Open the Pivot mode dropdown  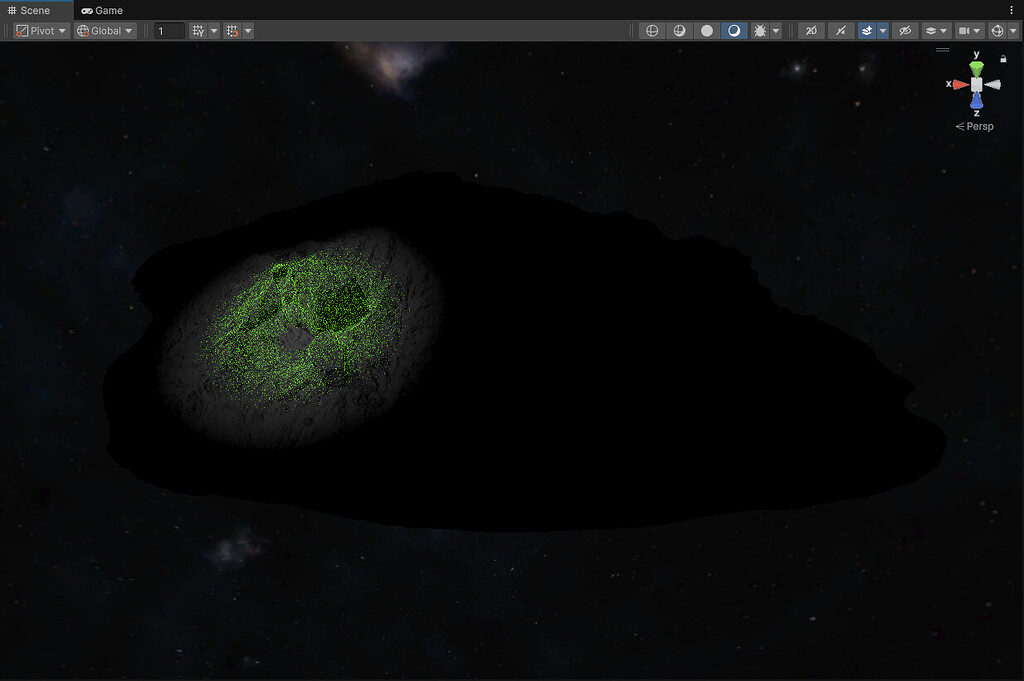[x=40, y=30]
